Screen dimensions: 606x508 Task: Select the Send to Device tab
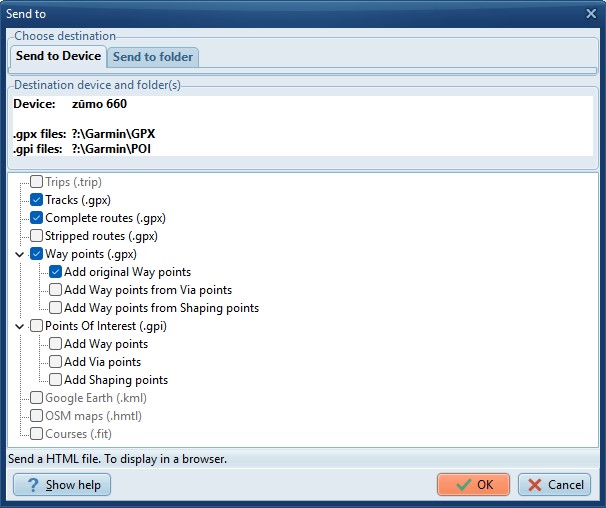click(58, 56)
